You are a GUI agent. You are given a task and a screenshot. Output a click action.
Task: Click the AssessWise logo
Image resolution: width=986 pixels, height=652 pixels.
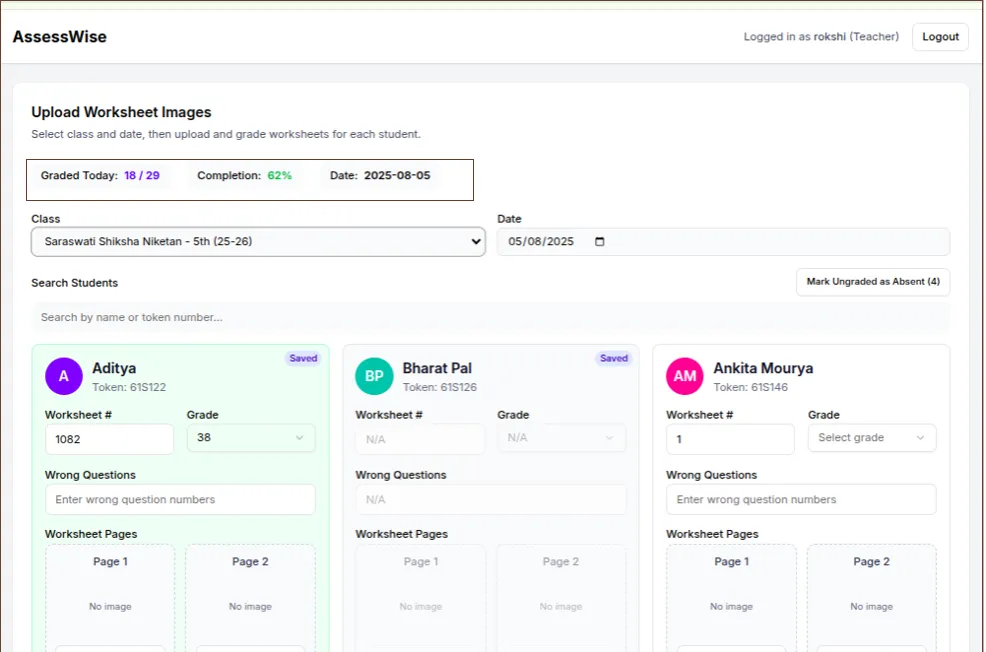(59, 37)
